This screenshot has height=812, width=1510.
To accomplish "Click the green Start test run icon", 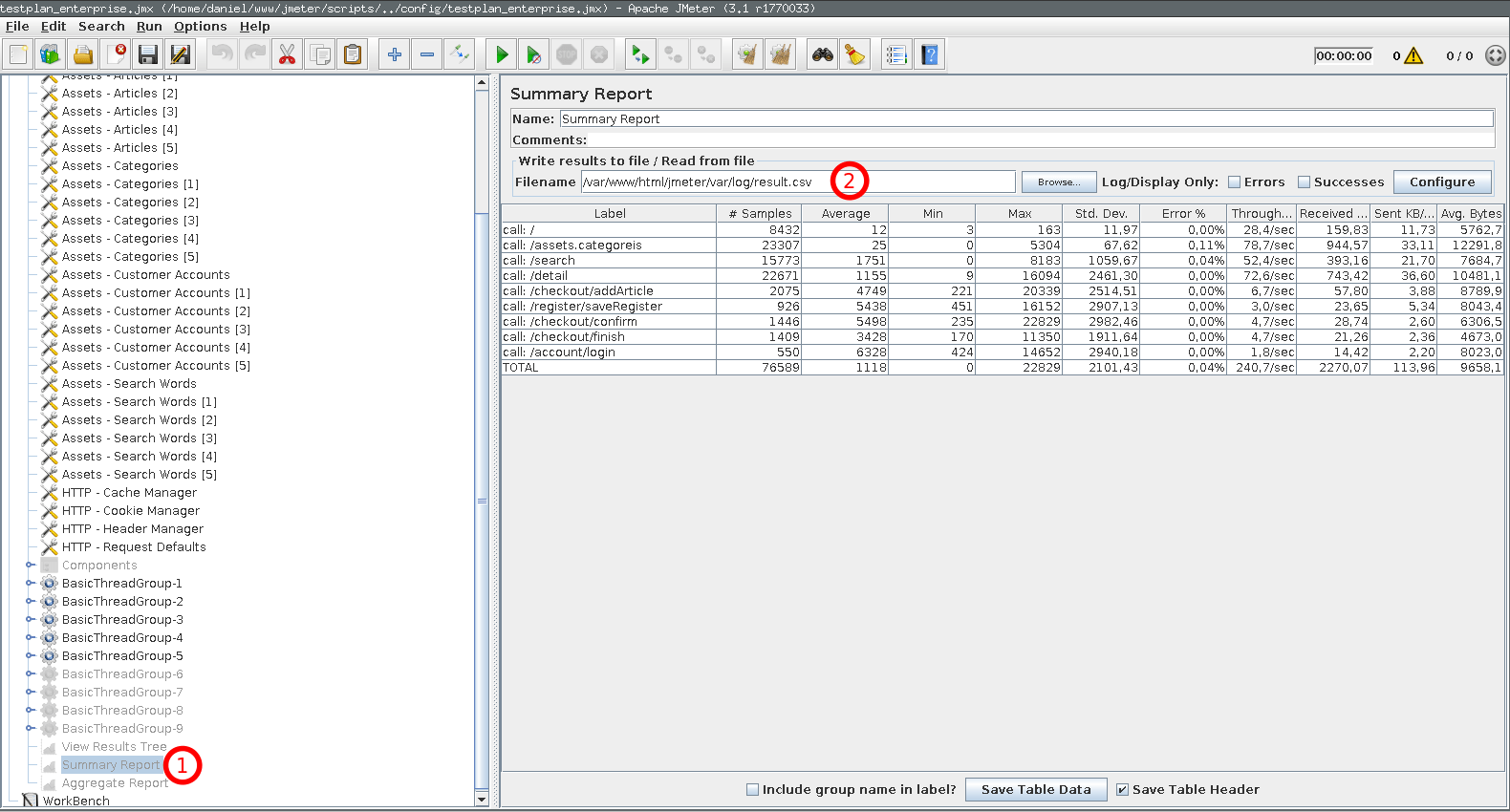I will point(502,55).
